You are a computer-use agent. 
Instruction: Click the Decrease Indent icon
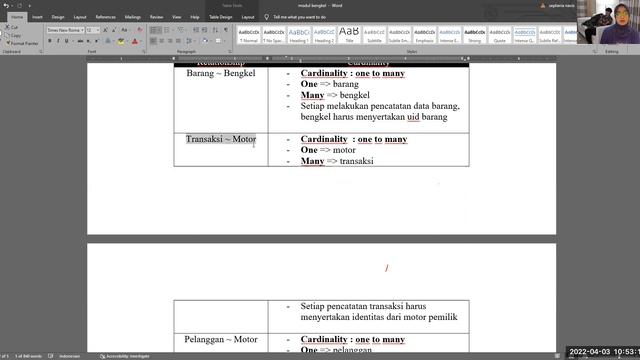(196, 30)
